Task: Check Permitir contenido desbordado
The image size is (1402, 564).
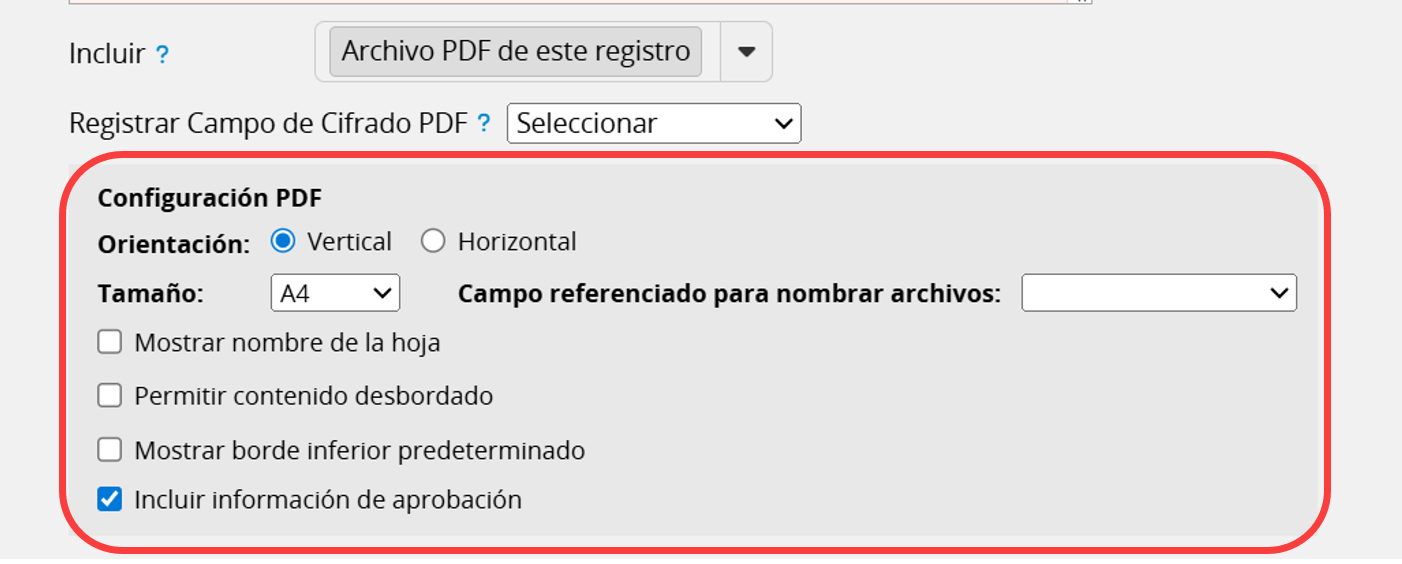Action: (109, 396)
